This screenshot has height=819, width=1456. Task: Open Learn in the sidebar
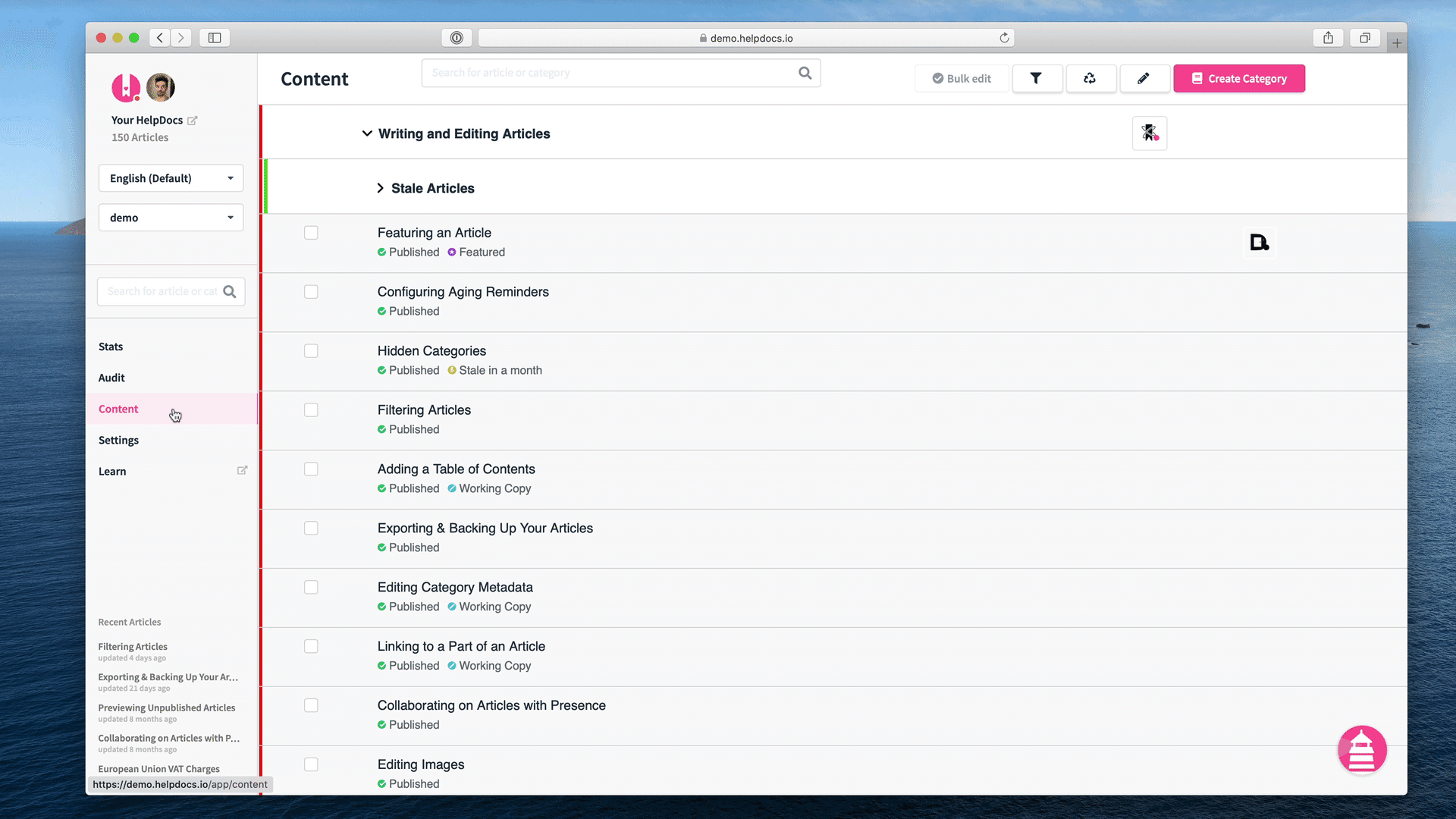click(112, 471)
